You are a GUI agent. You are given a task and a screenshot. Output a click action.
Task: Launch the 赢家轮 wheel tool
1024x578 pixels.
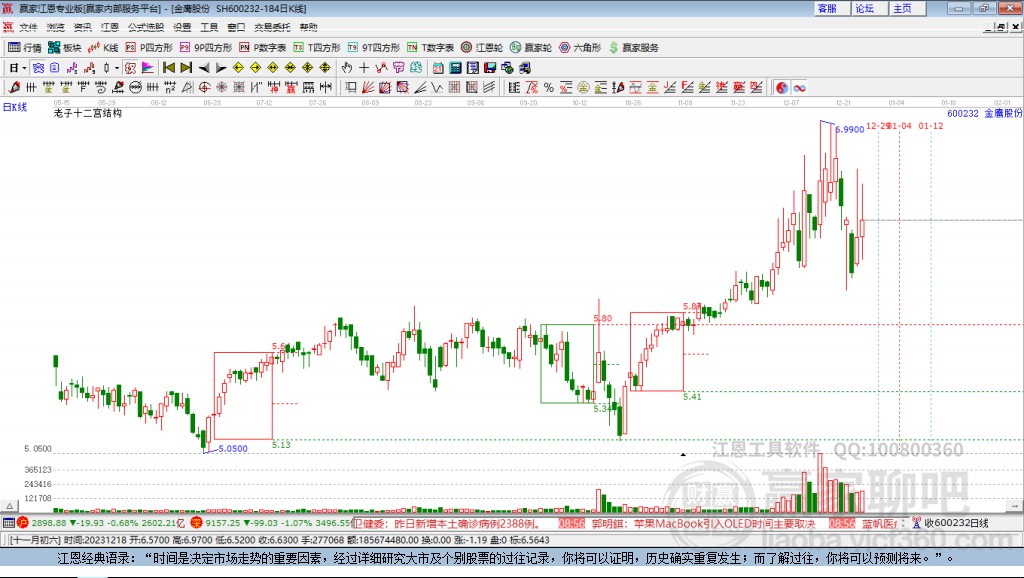pyautogui.click(x=531, y=48)
